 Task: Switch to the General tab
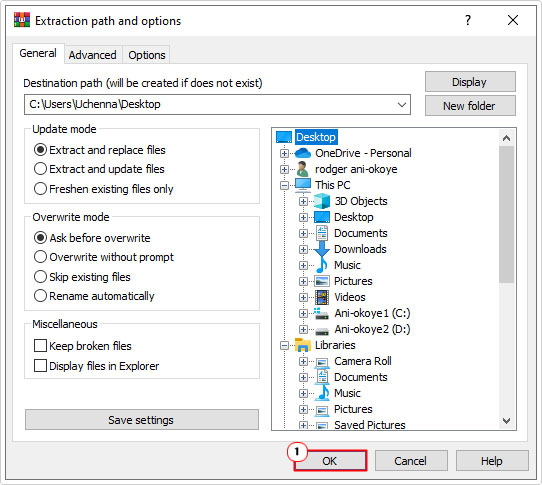[38, 53]
